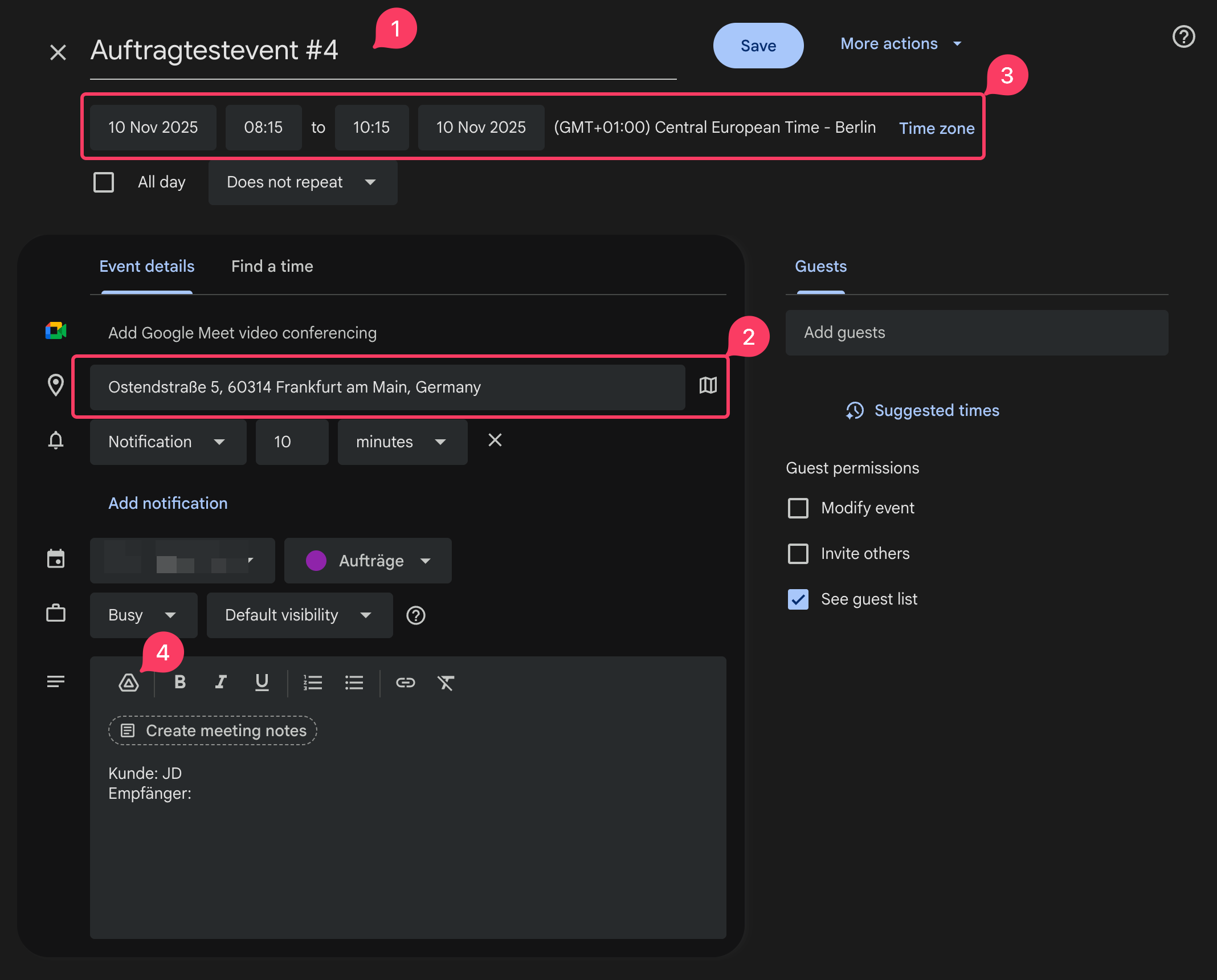The width and height of the screenshot is (1217, 980).
Task: Click the remove formatting icon
Action: (x=446, y=682)
